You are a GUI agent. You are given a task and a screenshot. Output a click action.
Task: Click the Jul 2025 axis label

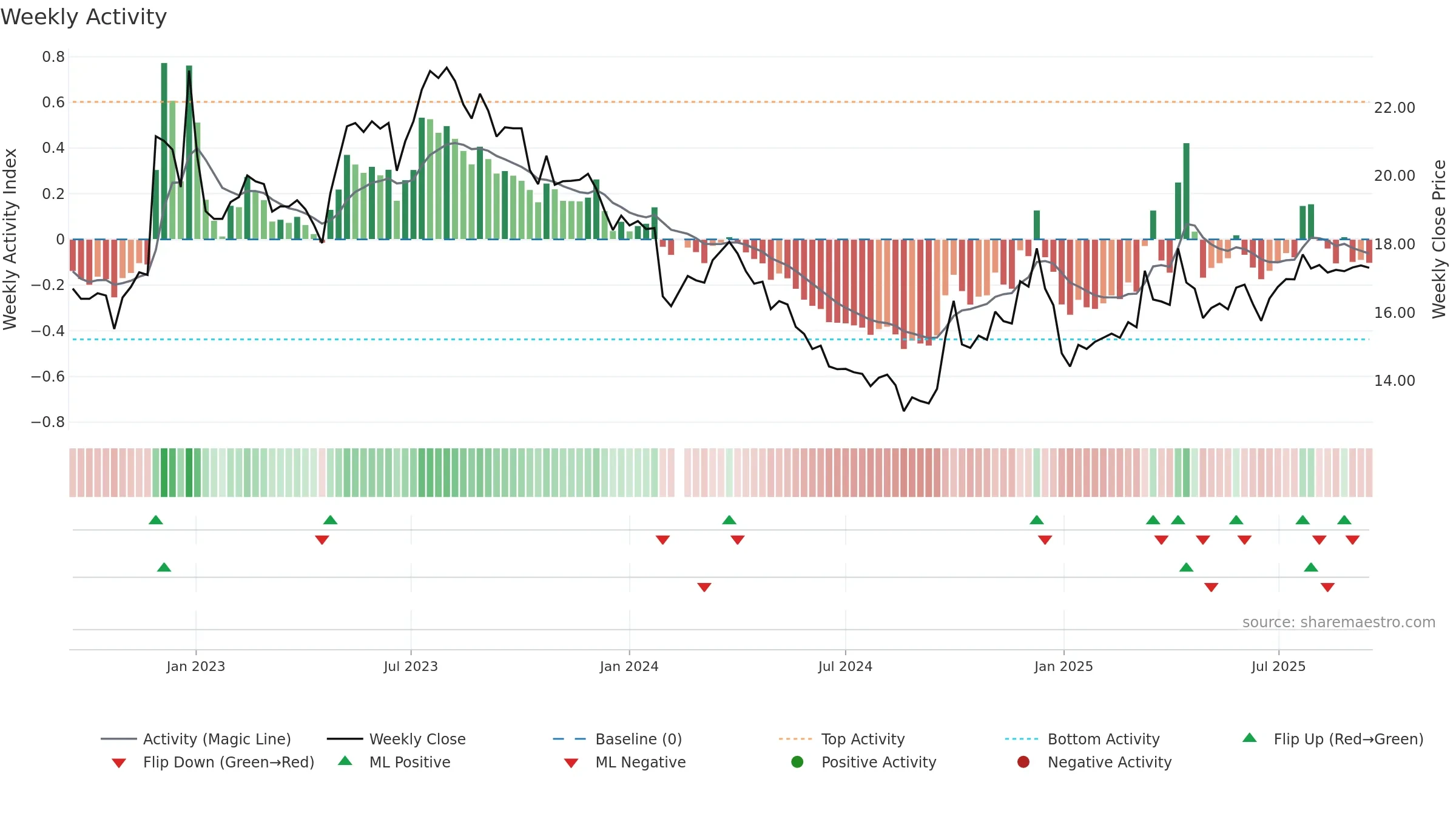pos(1278,667)
